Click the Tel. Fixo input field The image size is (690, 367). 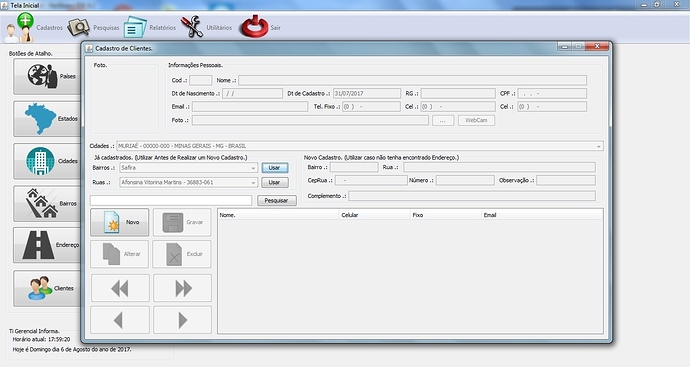[371, 106]
